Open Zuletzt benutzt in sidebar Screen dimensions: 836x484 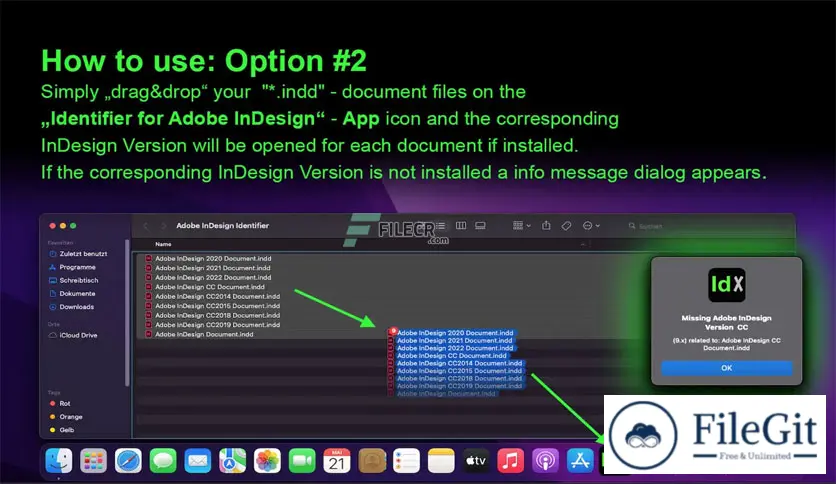(78, 254)
